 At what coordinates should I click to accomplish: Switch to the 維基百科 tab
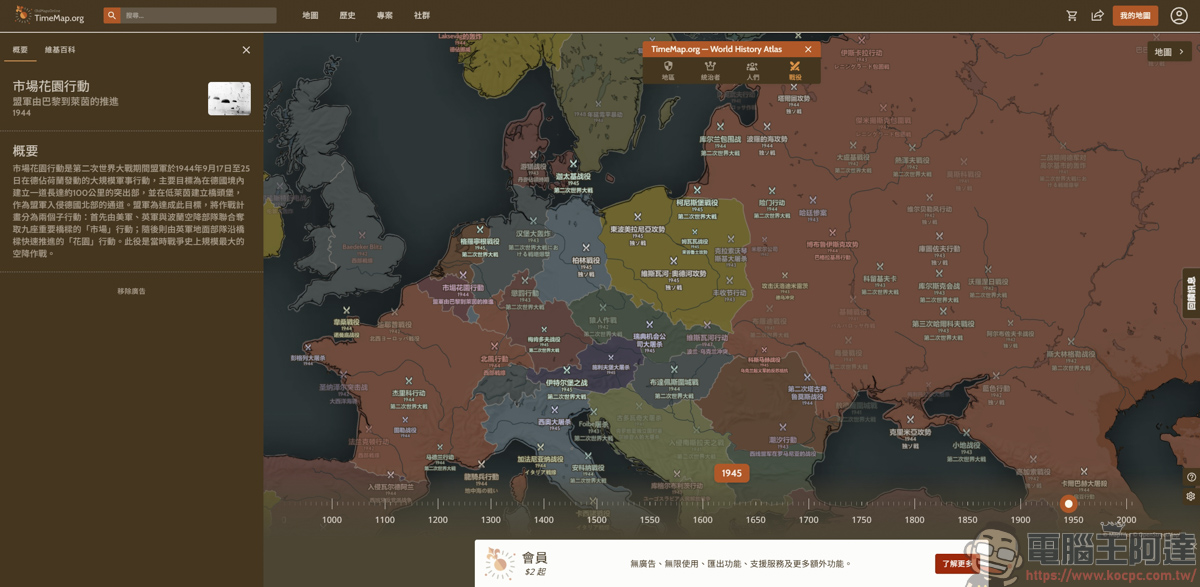pos(60,50)
